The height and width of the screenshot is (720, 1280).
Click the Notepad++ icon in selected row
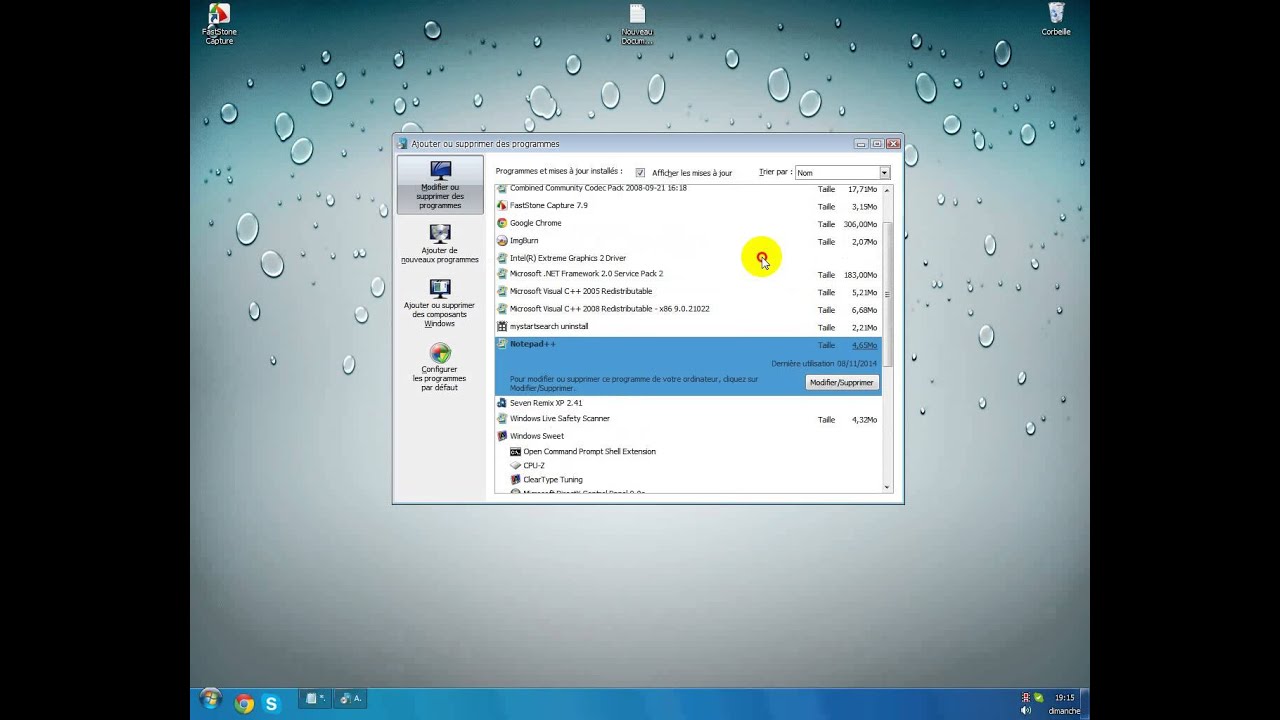click(x=502, y=344)
